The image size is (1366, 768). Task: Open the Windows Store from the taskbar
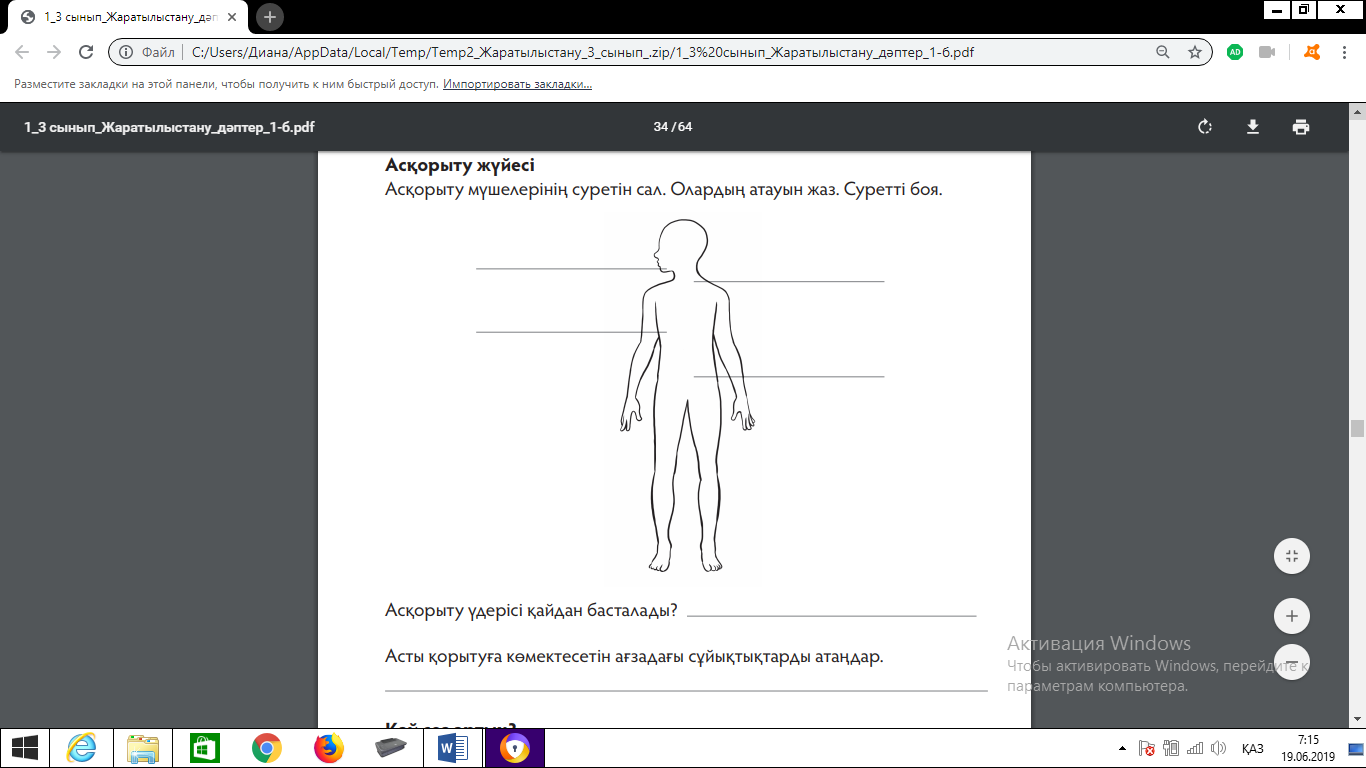tap(204, 748)
